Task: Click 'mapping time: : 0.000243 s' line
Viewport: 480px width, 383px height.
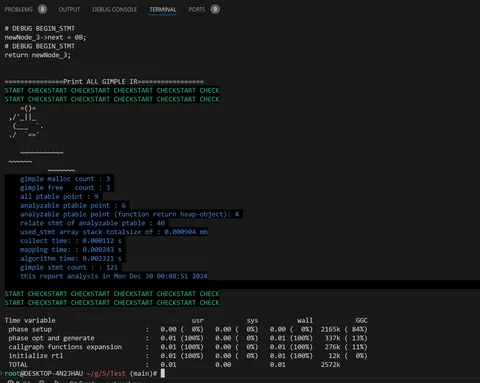Action: pos(71,250)
